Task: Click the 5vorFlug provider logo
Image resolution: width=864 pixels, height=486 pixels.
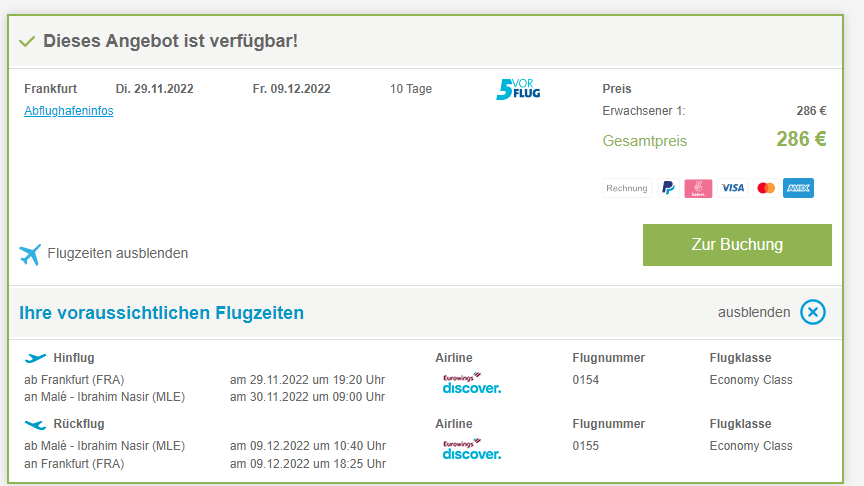Action: coord(518,89)
